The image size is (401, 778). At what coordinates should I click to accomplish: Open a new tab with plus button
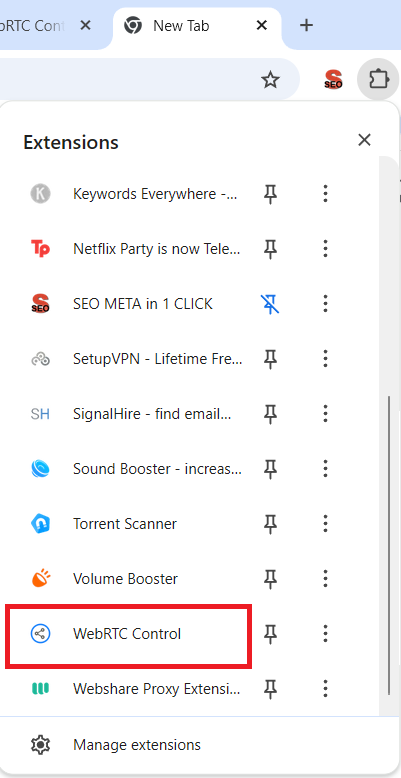point(307,25)
